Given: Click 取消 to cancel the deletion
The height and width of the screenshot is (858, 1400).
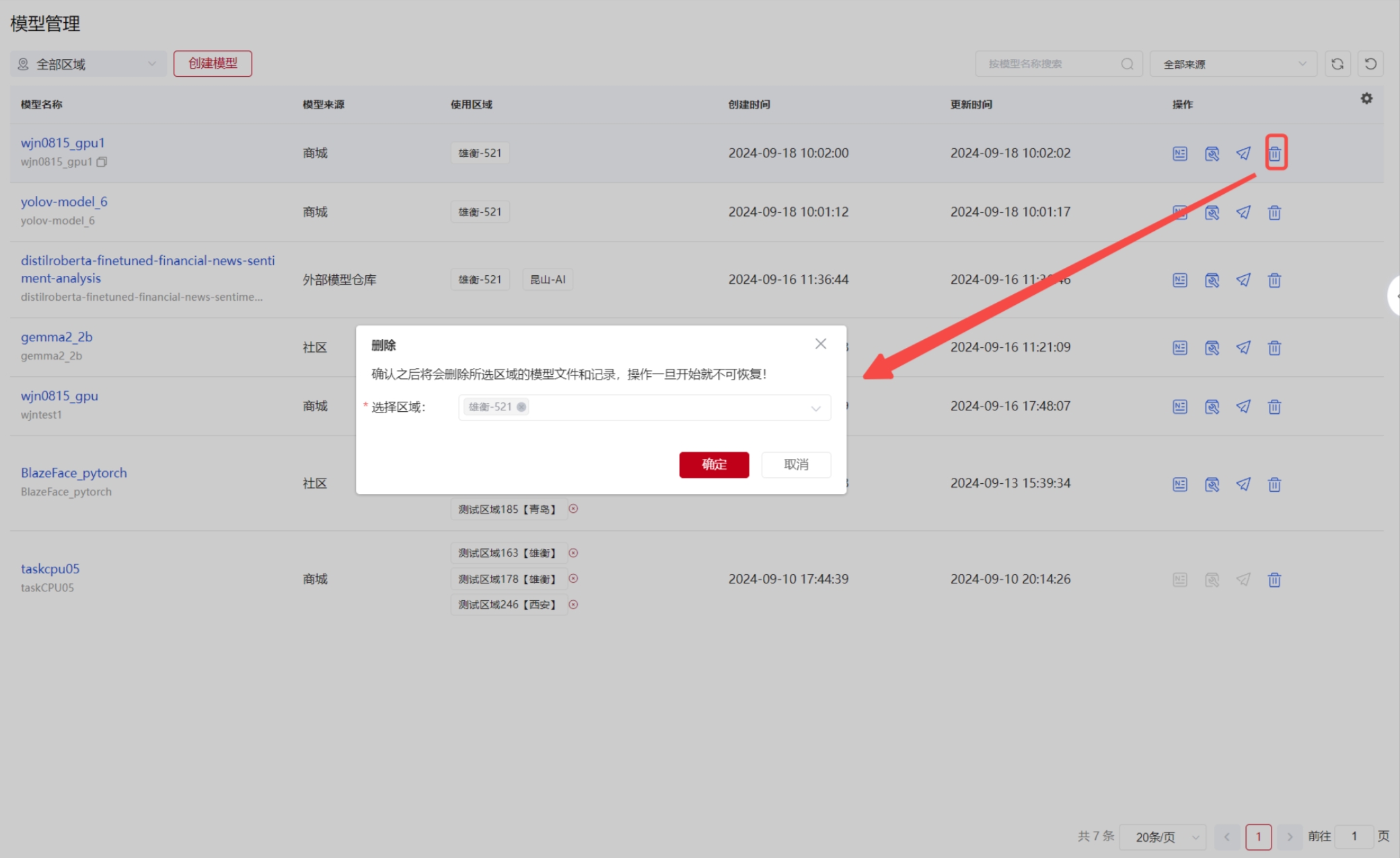Looking at the screenshot, I should pos(796,464).
